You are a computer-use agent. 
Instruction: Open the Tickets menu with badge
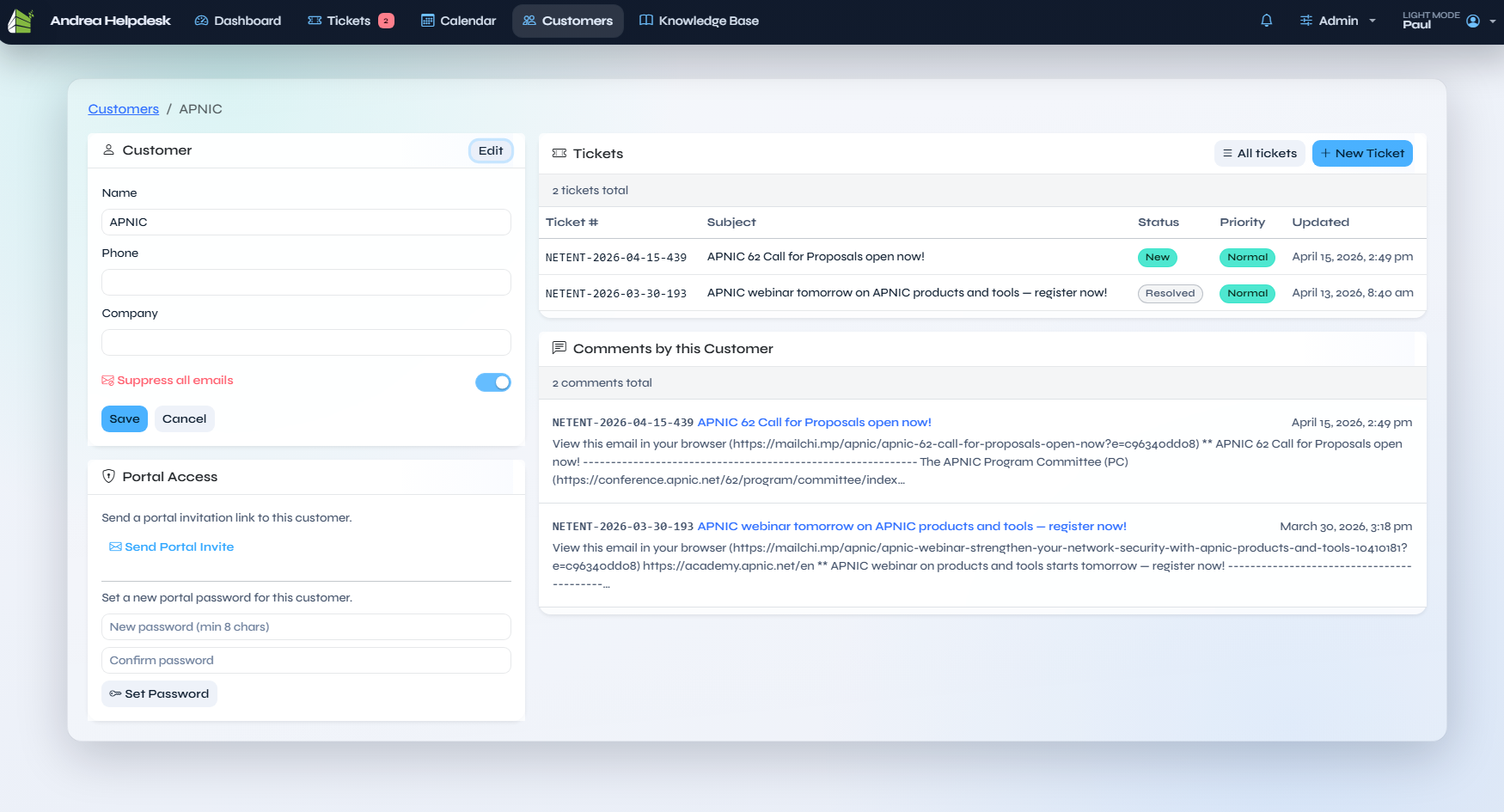350,21
